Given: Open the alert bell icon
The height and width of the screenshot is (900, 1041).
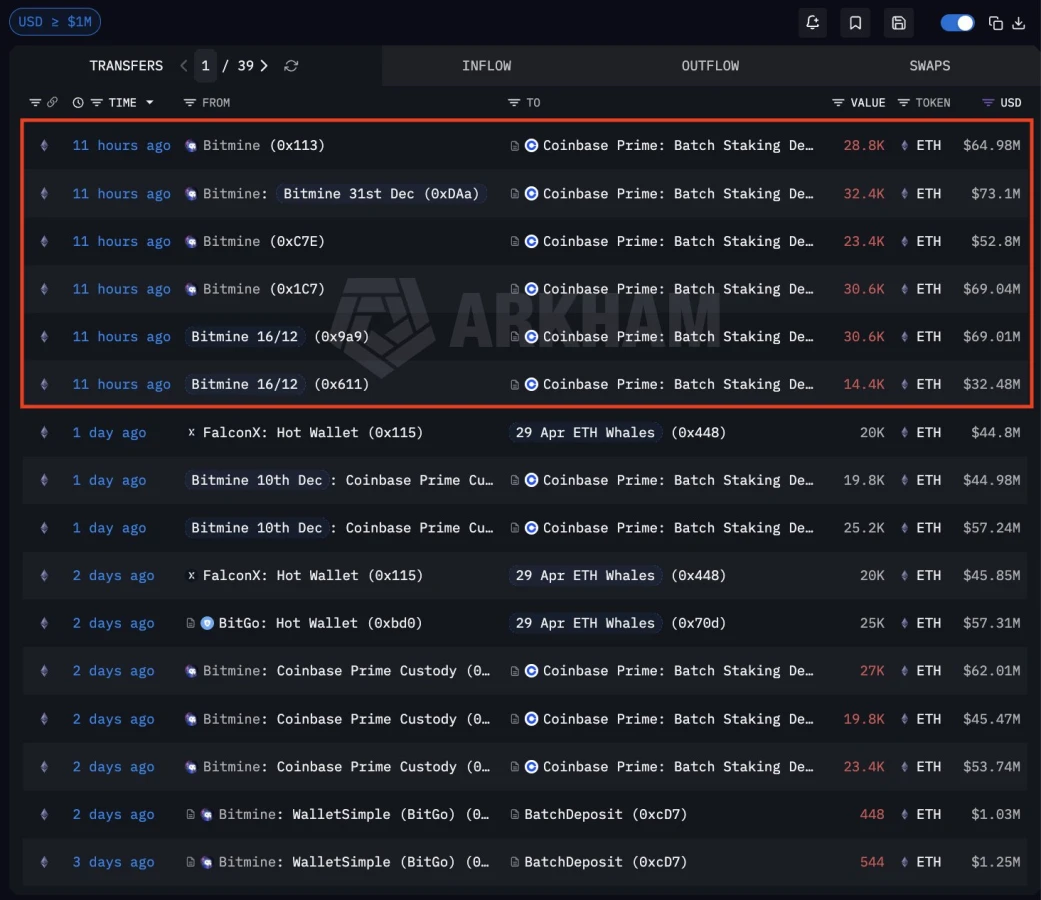Looking at the screenshot, I should point(812,23).
